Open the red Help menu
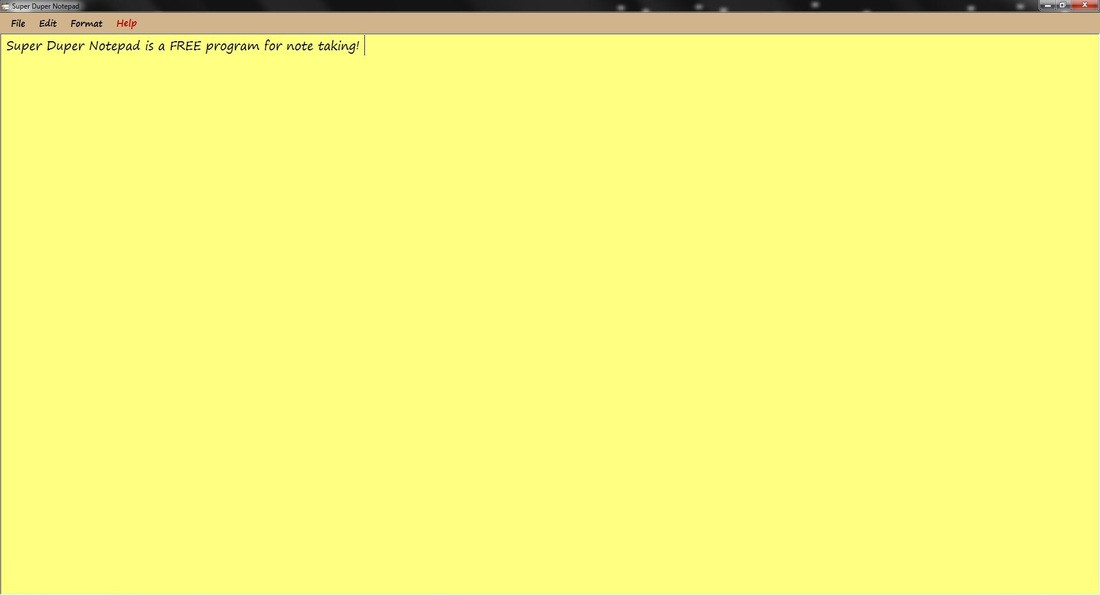Viewport: 1100px width, 595px height. (126, 23)
